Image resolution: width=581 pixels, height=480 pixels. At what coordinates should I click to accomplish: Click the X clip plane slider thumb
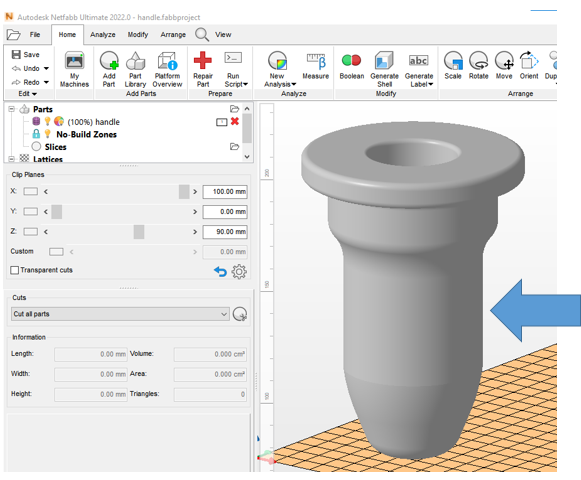coord(184,192)
